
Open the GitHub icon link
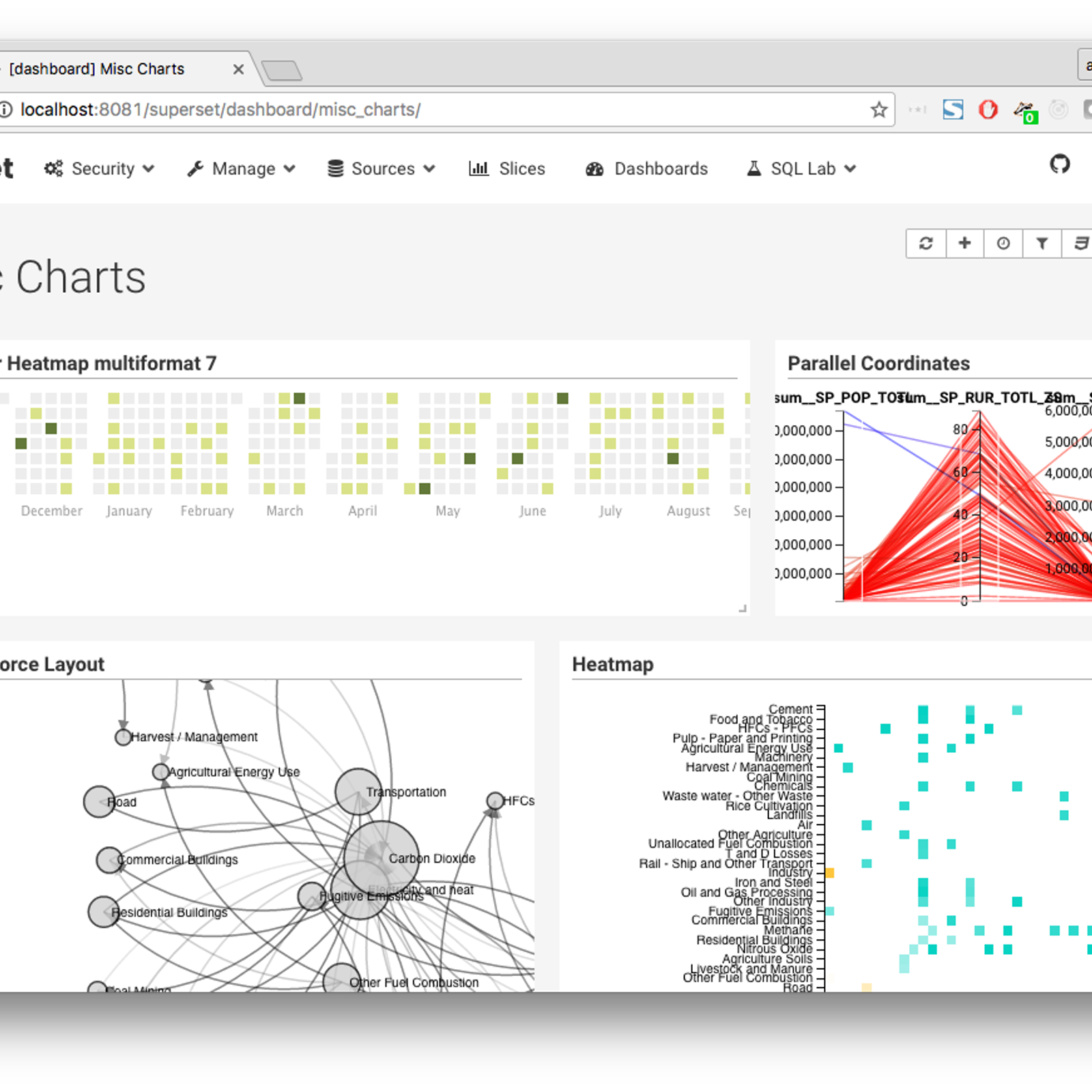(x=1059, y=164)
